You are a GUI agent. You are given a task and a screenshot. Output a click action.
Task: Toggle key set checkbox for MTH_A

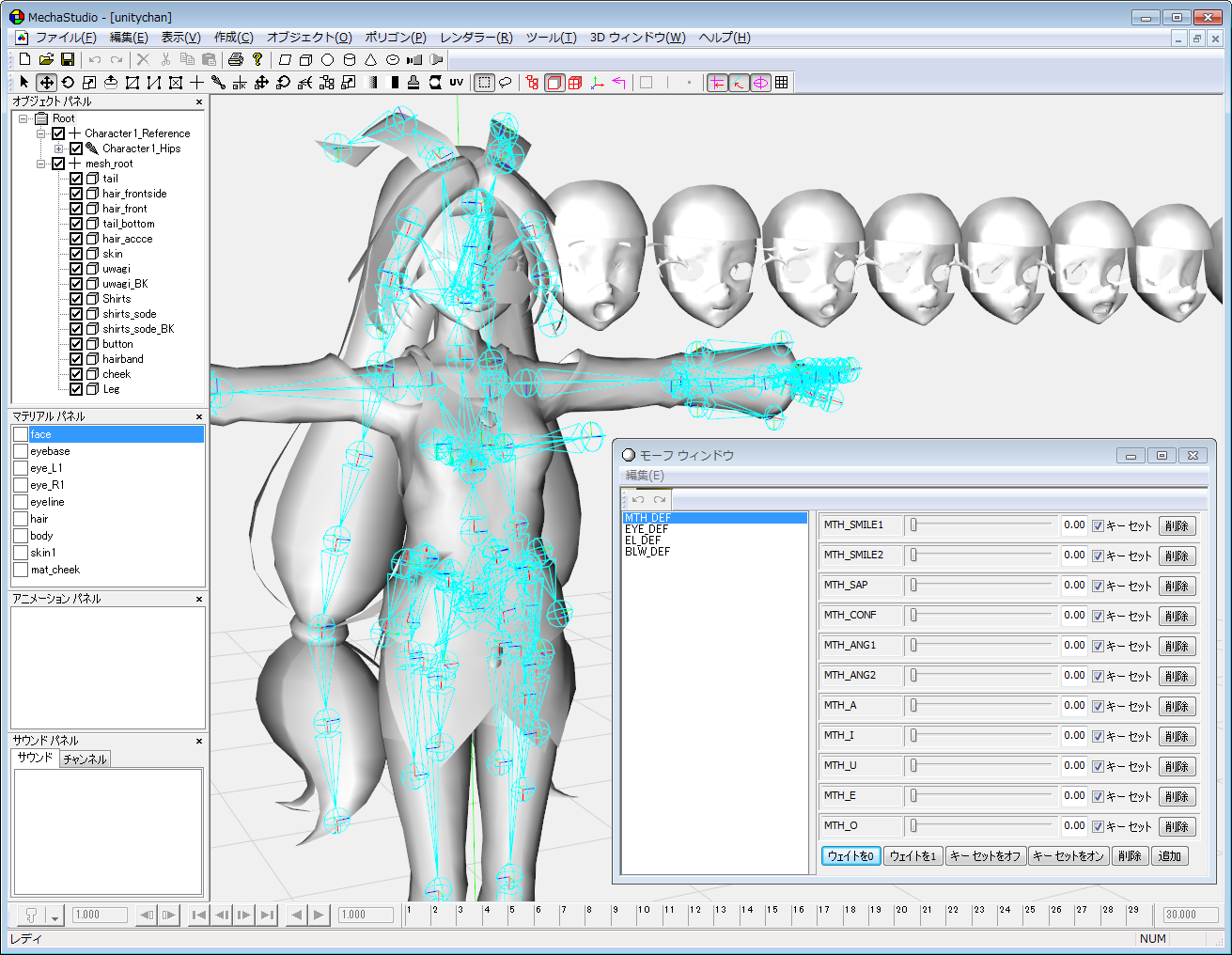coord(1098,706)
